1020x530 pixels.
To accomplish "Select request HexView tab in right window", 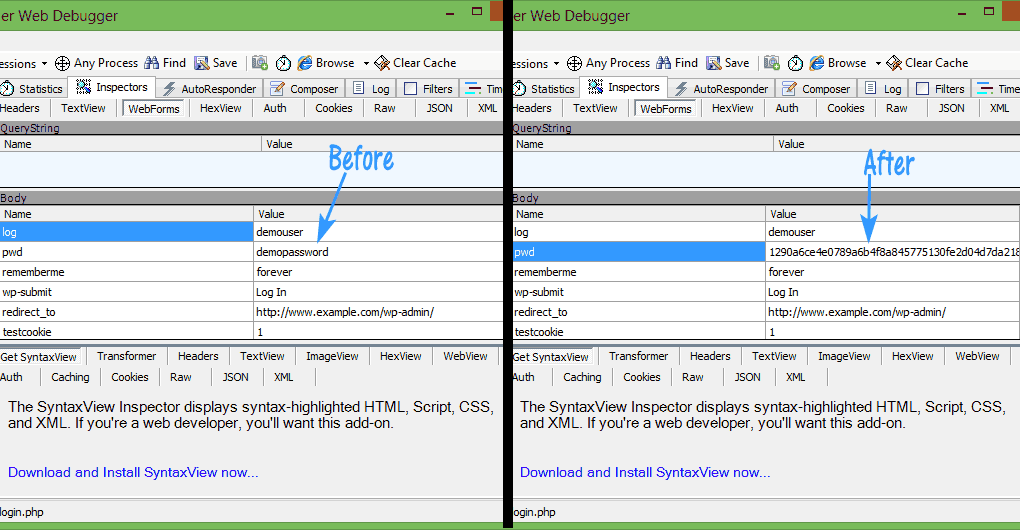I will pyautogui.click(x=732, y=108).
